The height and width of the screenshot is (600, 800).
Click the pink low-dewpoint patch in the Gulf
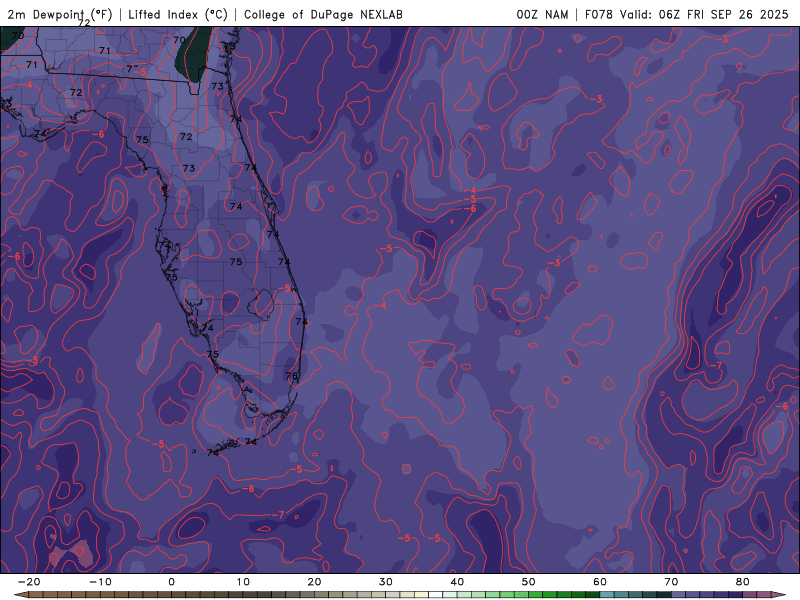(73, 555)
